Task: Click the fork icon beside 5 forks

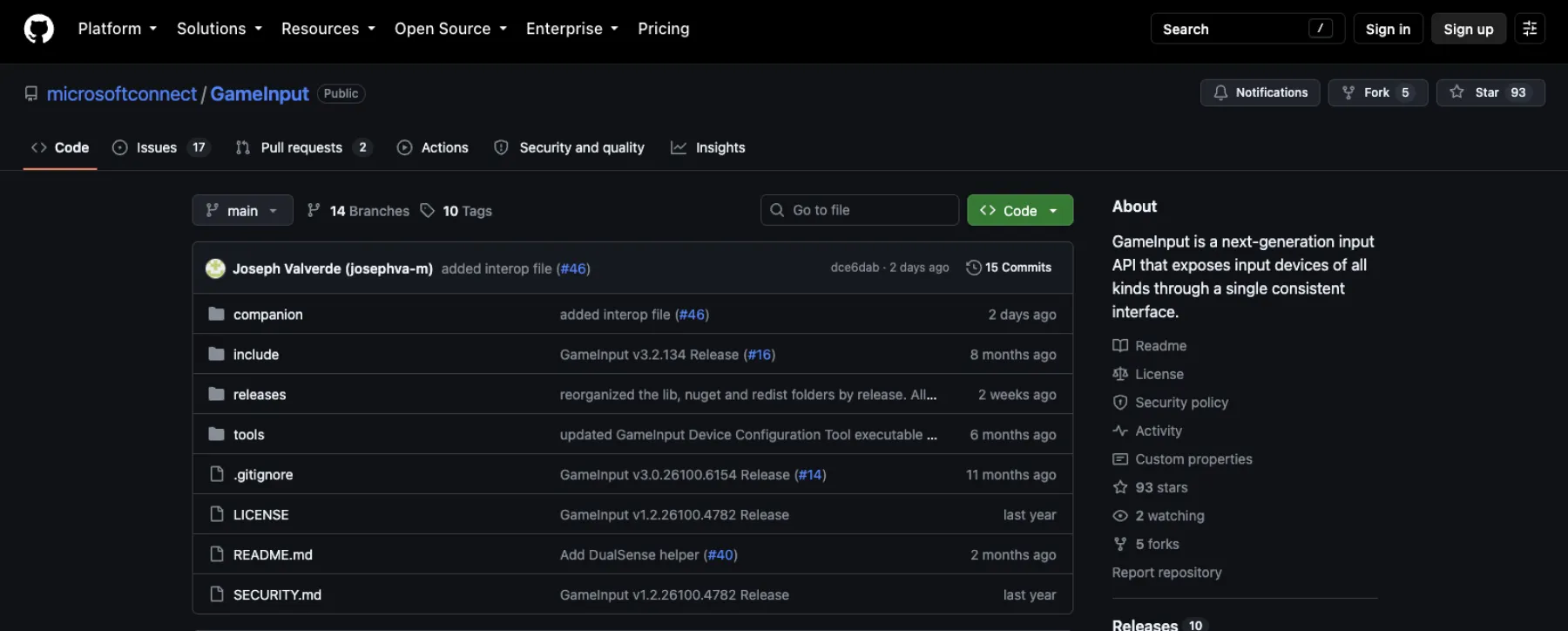Action: 1120,544
